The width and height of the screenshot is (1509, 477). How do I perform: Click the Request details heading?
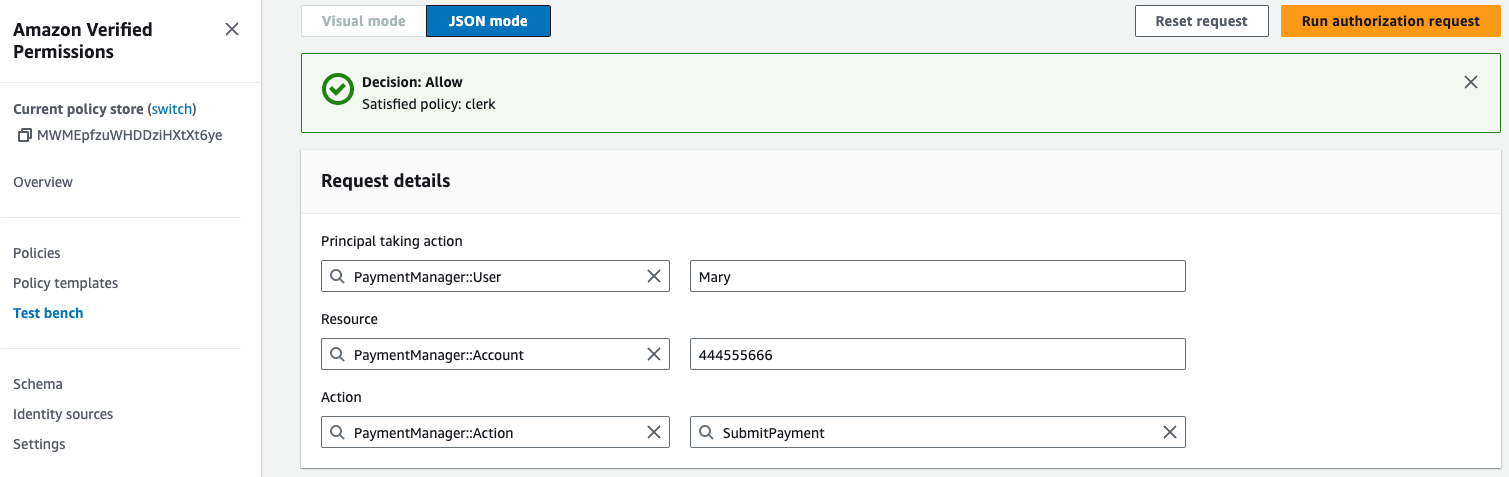[x=386, y=181]
